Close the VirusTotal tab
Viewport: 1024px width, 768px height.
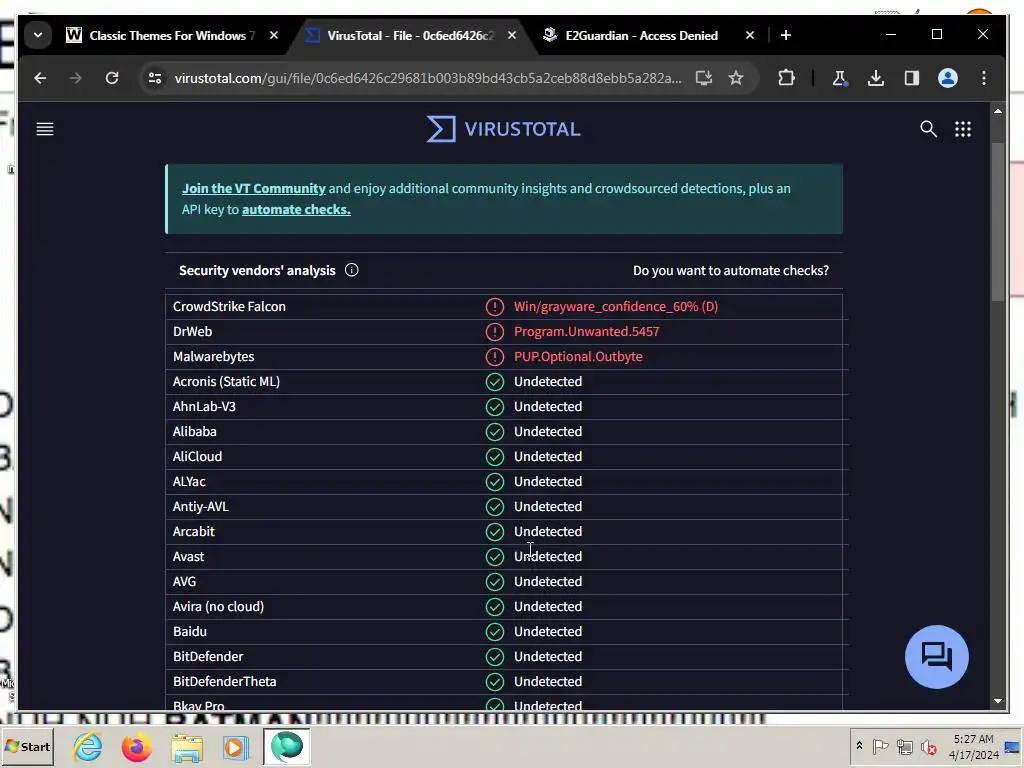tap(512, 35)
